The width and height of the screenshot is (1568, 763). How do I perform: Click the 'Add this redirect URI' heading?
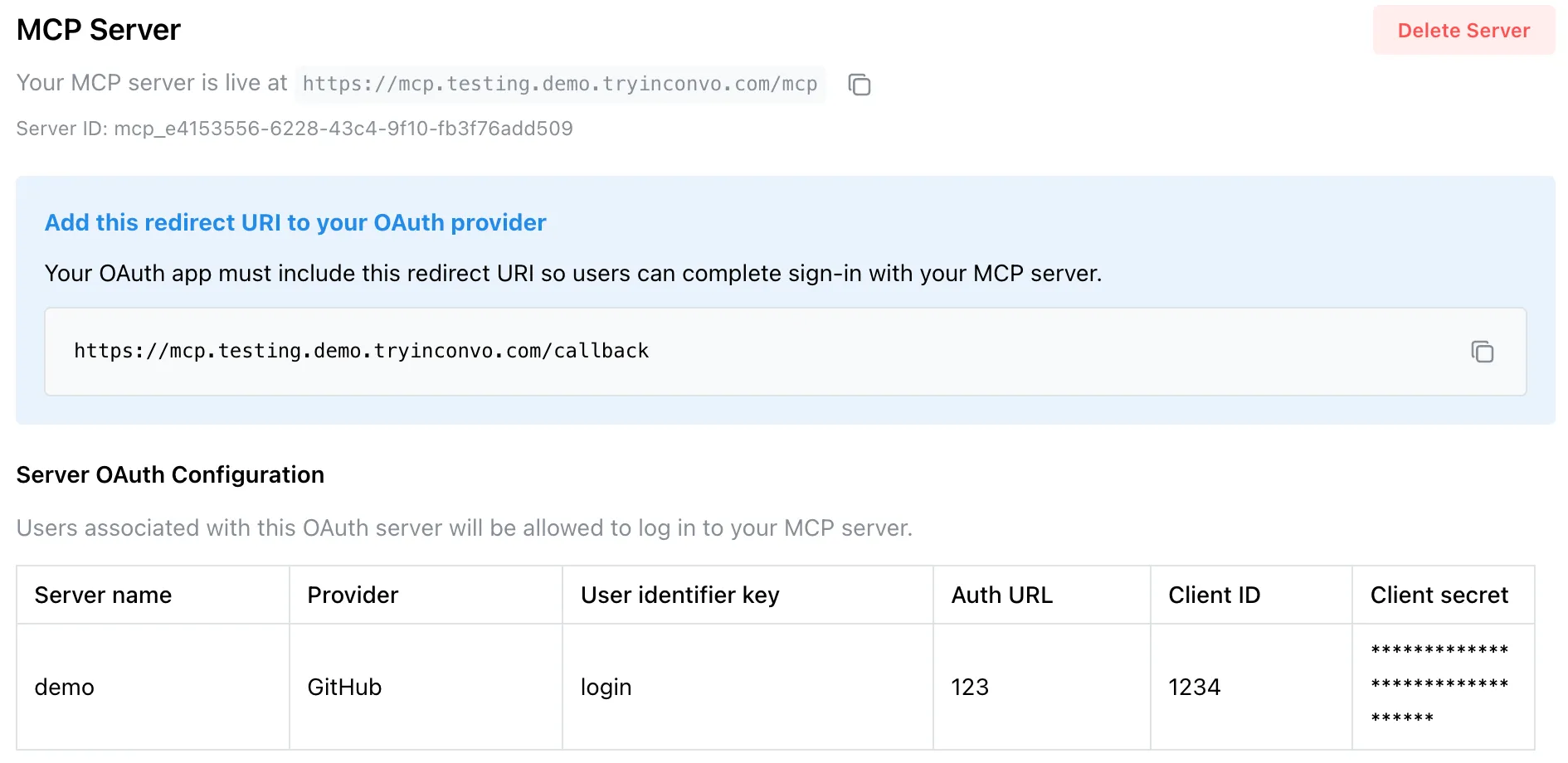[295, 222]
